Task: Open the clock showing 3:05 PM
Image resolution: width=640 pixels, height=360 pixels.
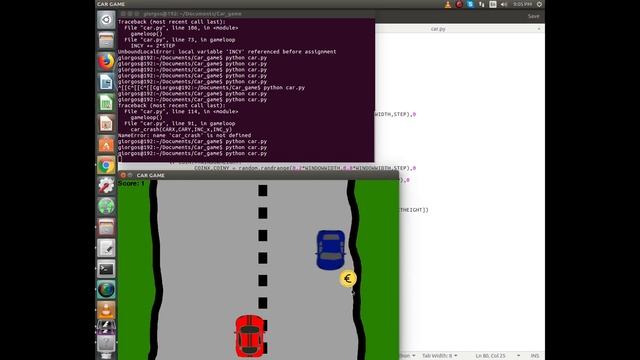Action: 522,4
